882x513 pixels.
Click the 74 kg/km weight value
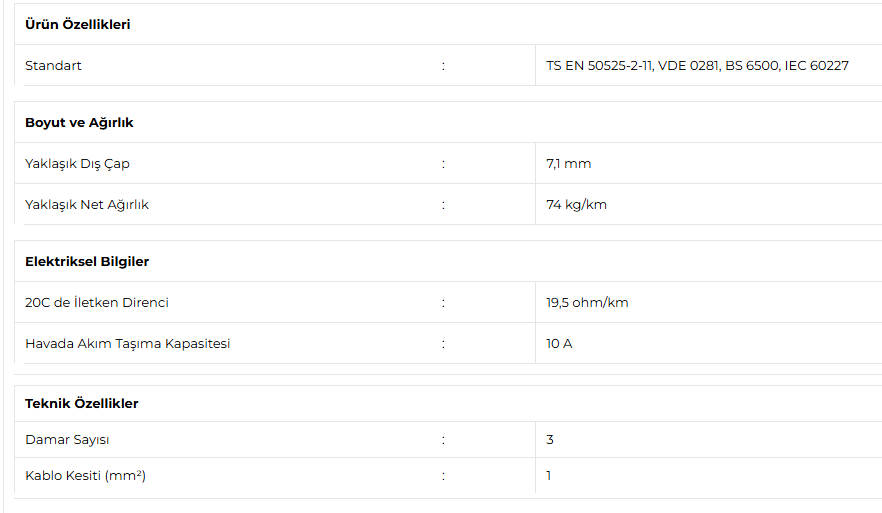point(576,205)
